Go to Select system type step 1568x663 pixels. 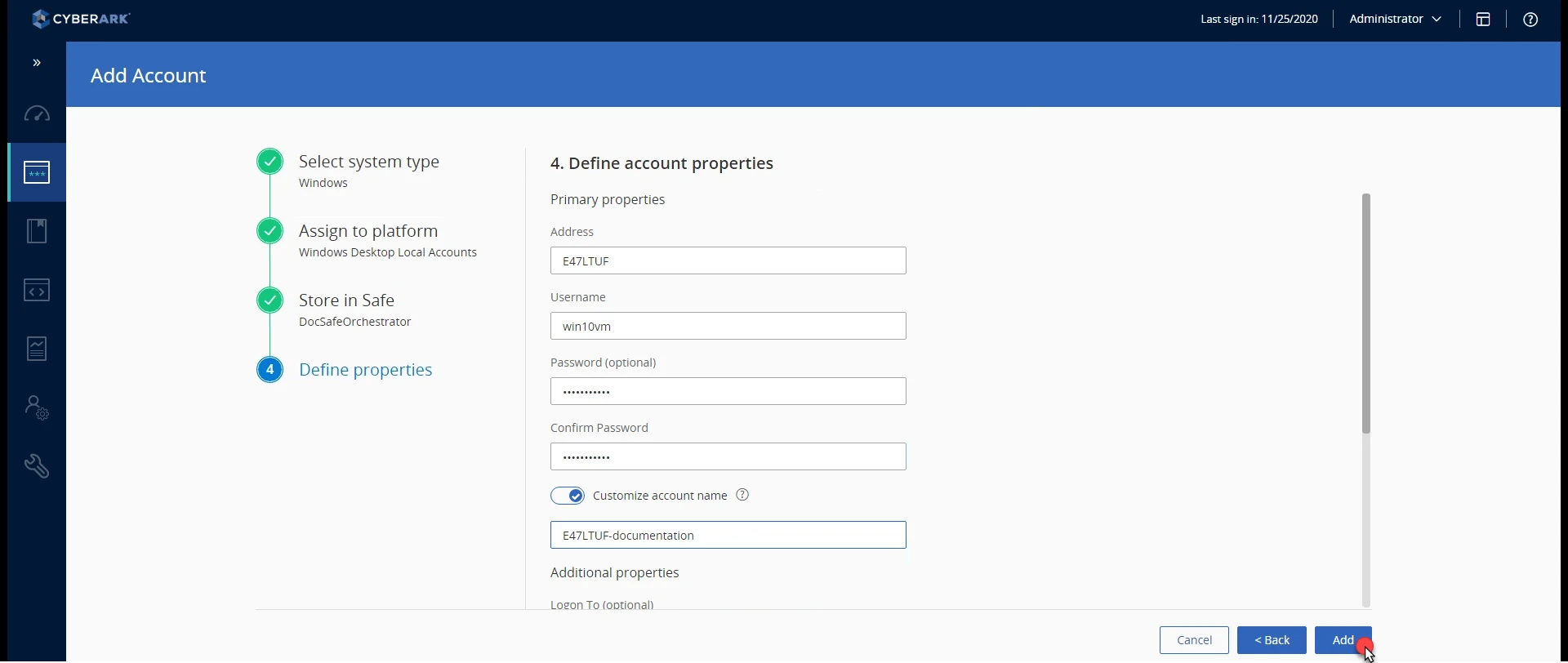tap(369, 162)
